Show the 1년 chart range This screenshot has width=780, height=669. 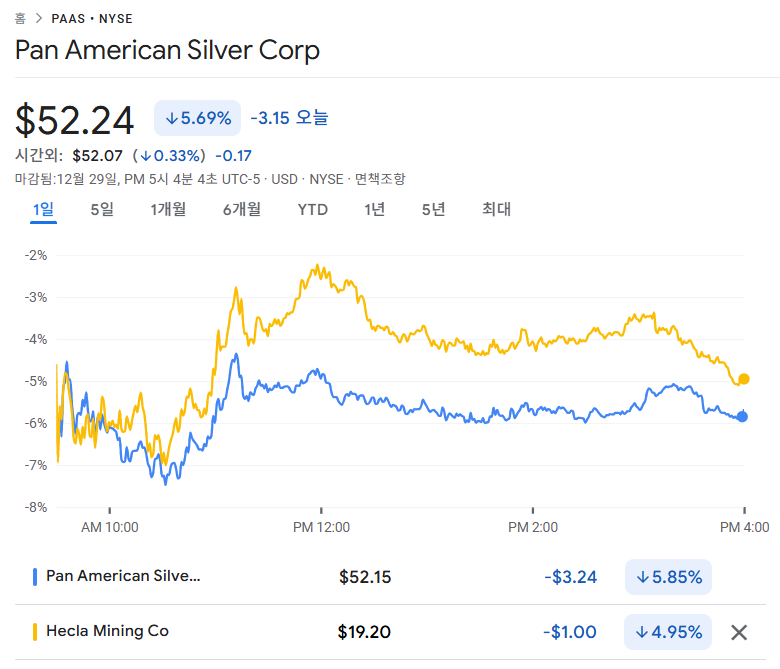[375, 209]
